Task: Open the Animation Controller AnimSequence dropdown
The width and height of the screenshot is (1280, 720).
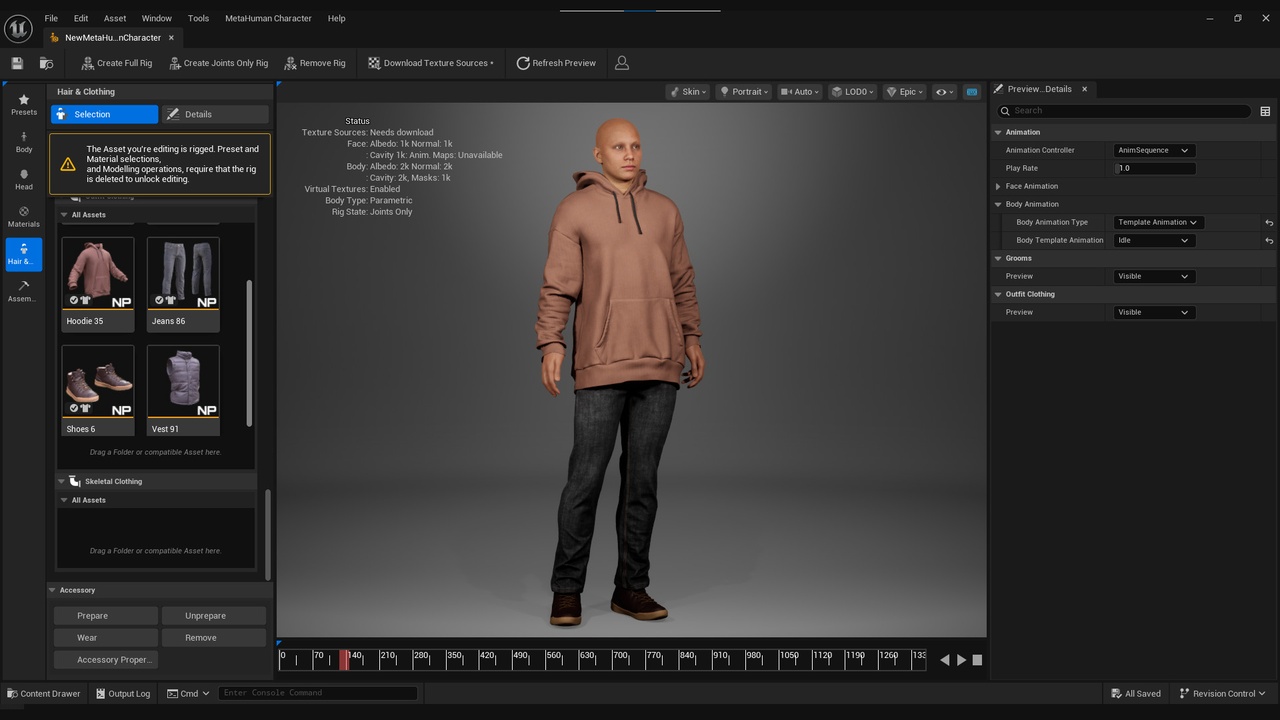Action: pos(1153,150)
